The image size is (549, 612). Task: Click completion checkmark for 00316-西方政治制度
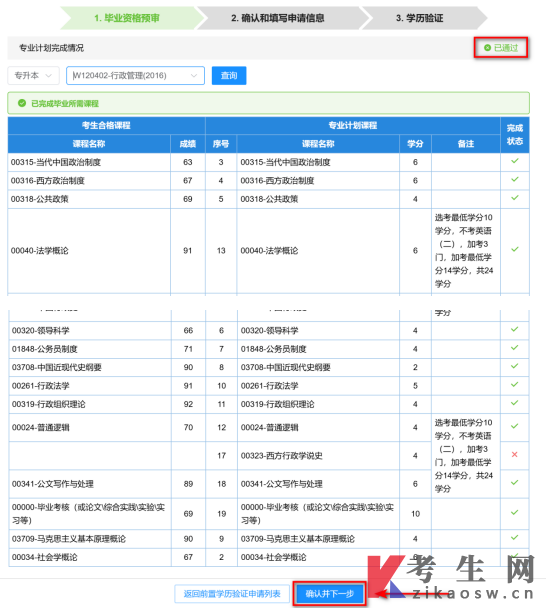(515, 179)
